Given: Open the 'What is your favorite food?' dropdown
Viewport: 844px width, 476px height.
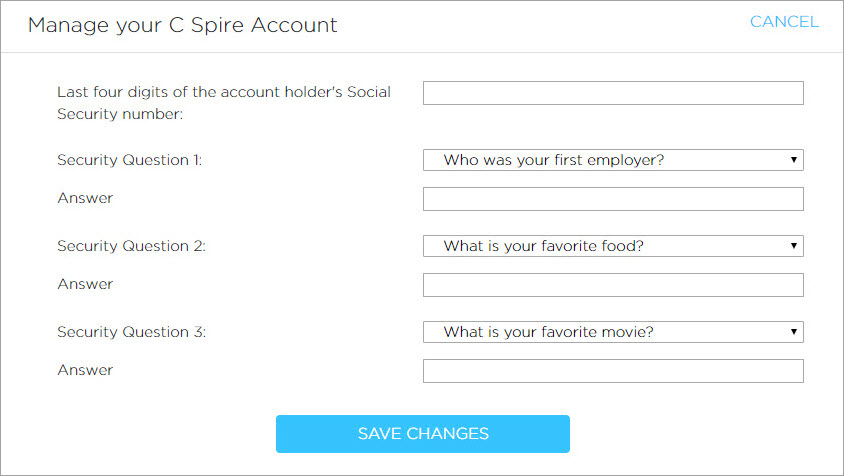Looking at the screenshot, I should pos(613,246).
